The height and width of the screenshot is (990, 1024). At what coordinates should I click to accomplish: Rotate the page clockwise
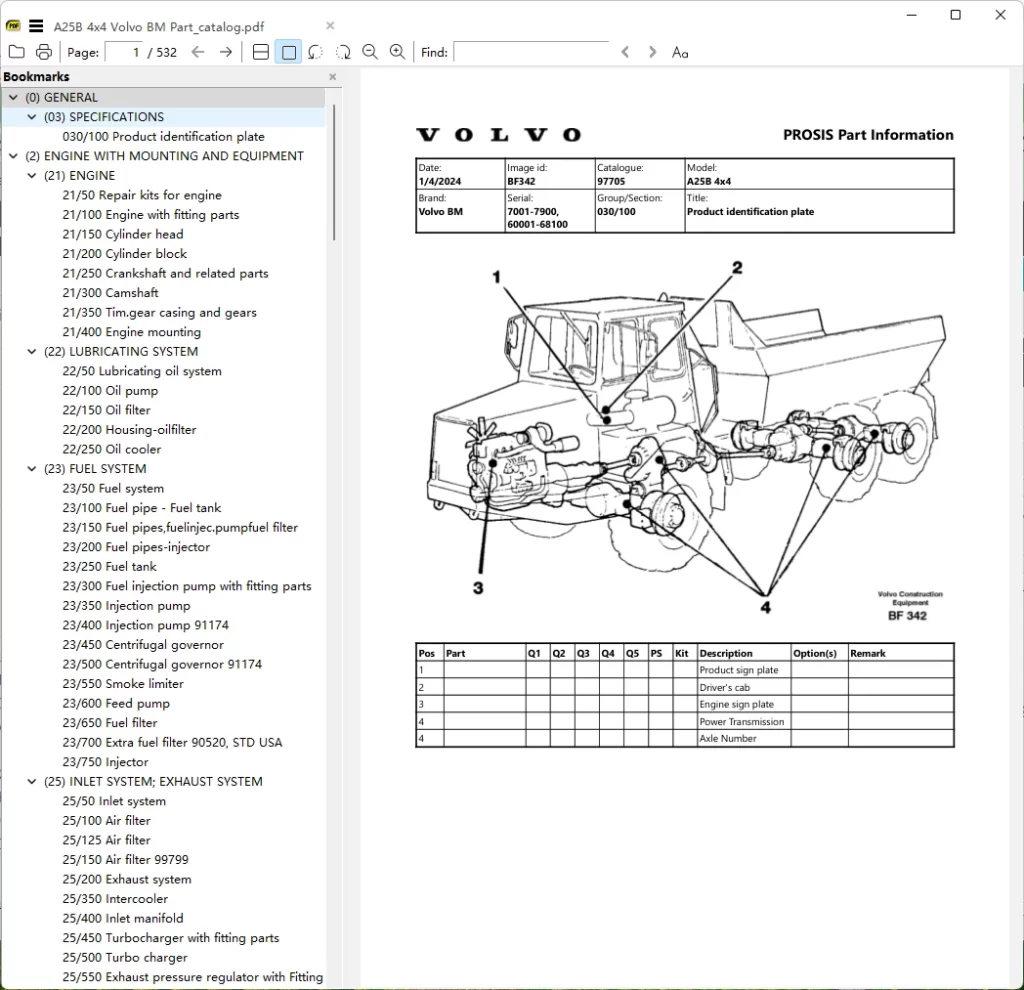tap(343, 52)
